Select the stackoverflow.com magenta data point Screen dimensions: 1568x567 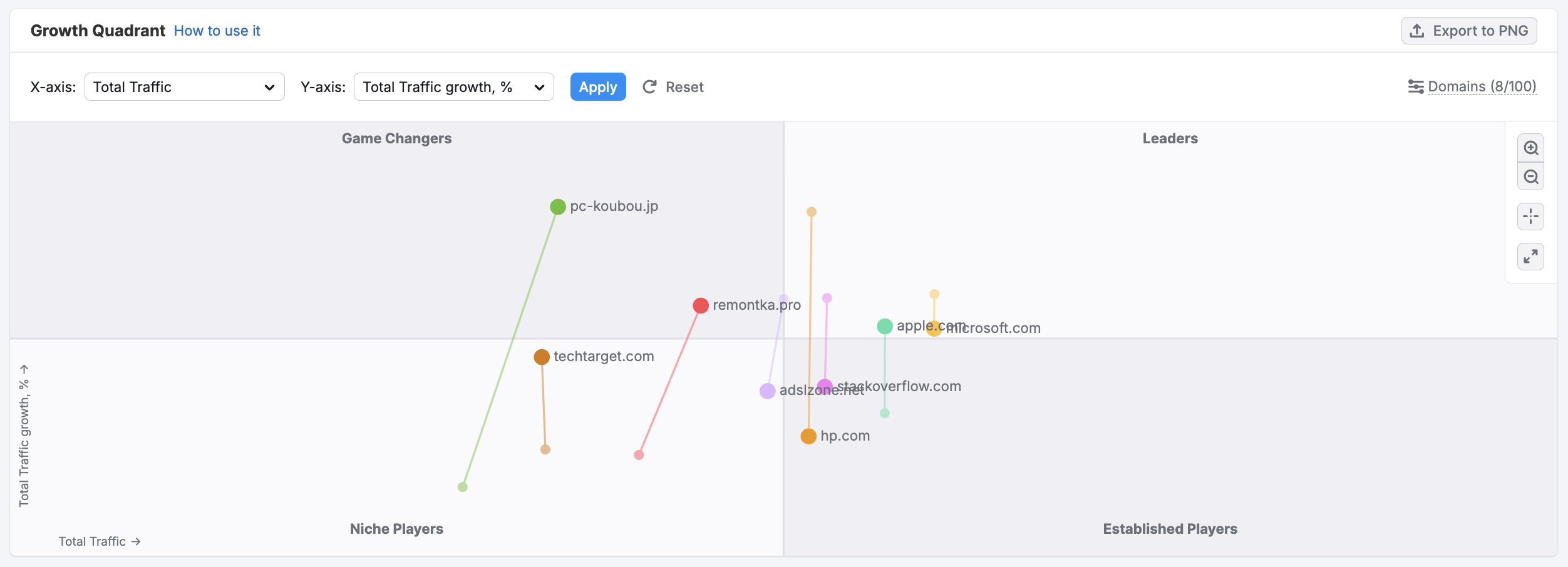tap(825, 387)
